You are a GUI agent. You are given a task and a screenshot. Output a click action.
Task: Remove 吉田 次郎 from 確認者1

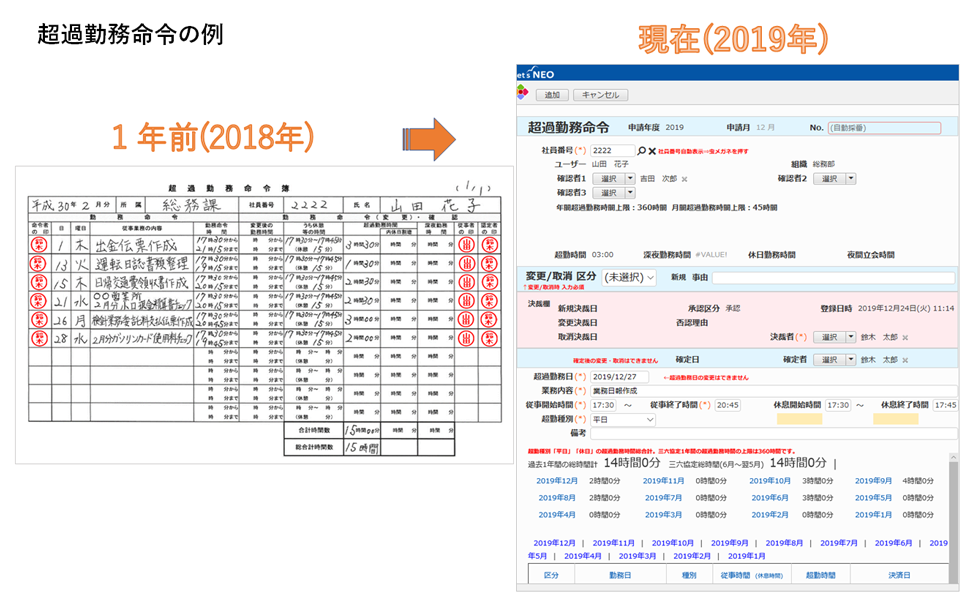click(x=685, y=179)
